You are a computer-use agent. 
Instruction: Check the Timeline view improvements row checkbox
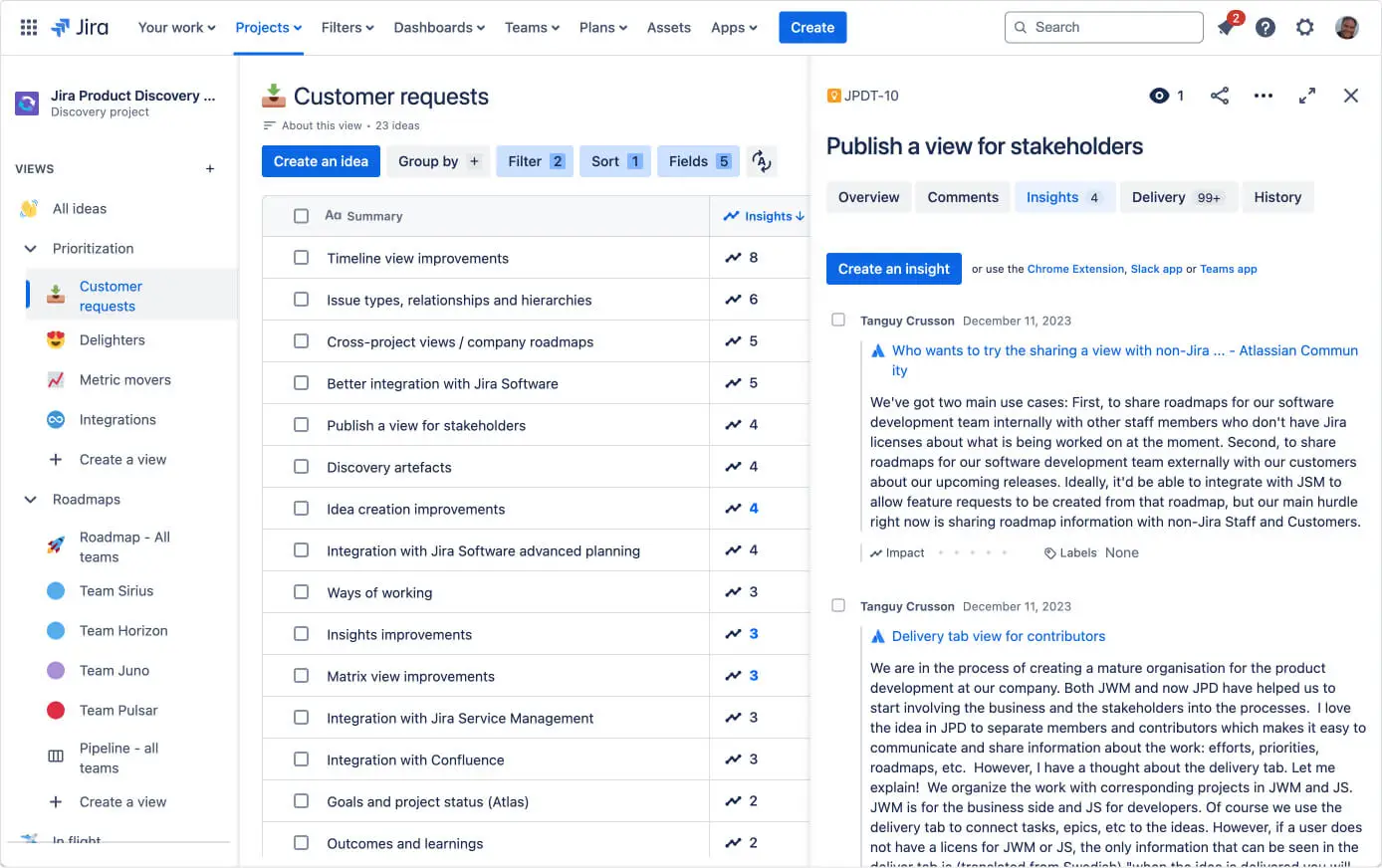[x=301, y=258]
